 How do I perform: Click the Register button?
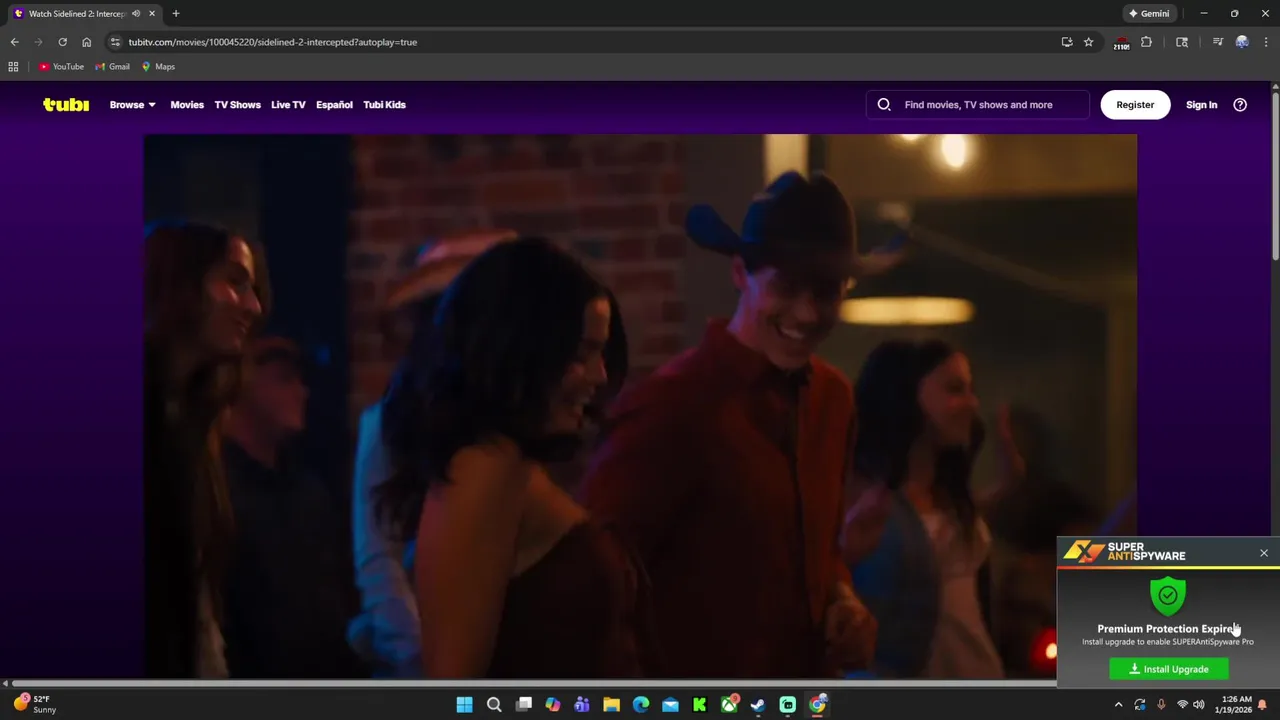(x=1135, y=104)
